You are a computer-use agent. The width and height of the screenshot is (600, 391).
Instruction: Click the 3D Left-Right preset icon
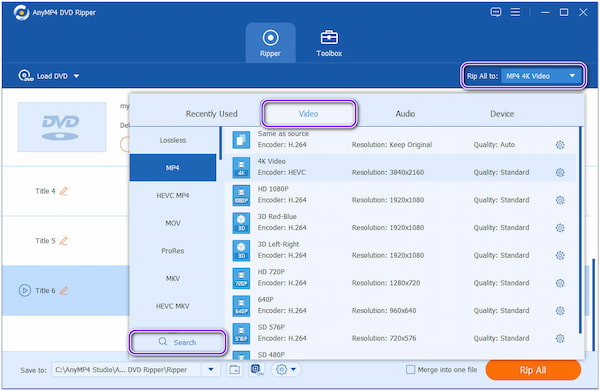tap(241, 250)
